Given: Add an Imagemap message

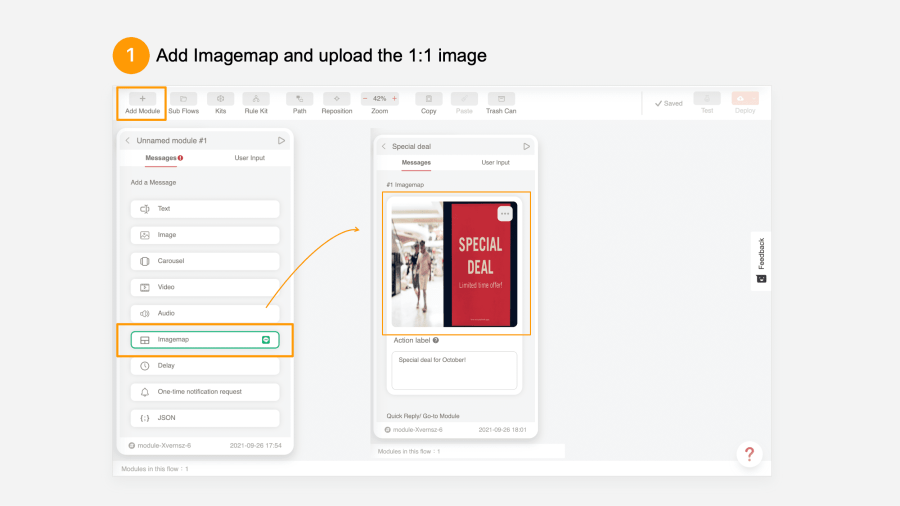Looking at the screenshot, I should (x=205, y=340).
